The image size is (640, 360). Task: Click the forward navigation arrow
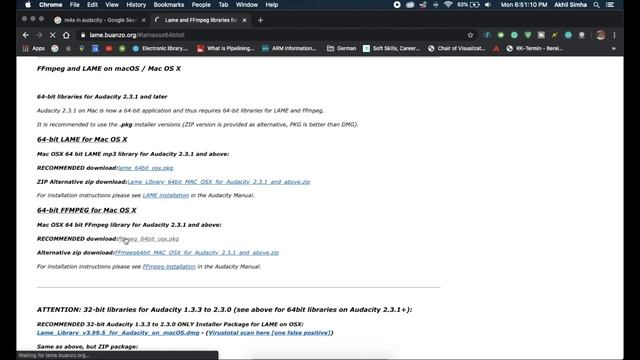[x=39, y=36]
